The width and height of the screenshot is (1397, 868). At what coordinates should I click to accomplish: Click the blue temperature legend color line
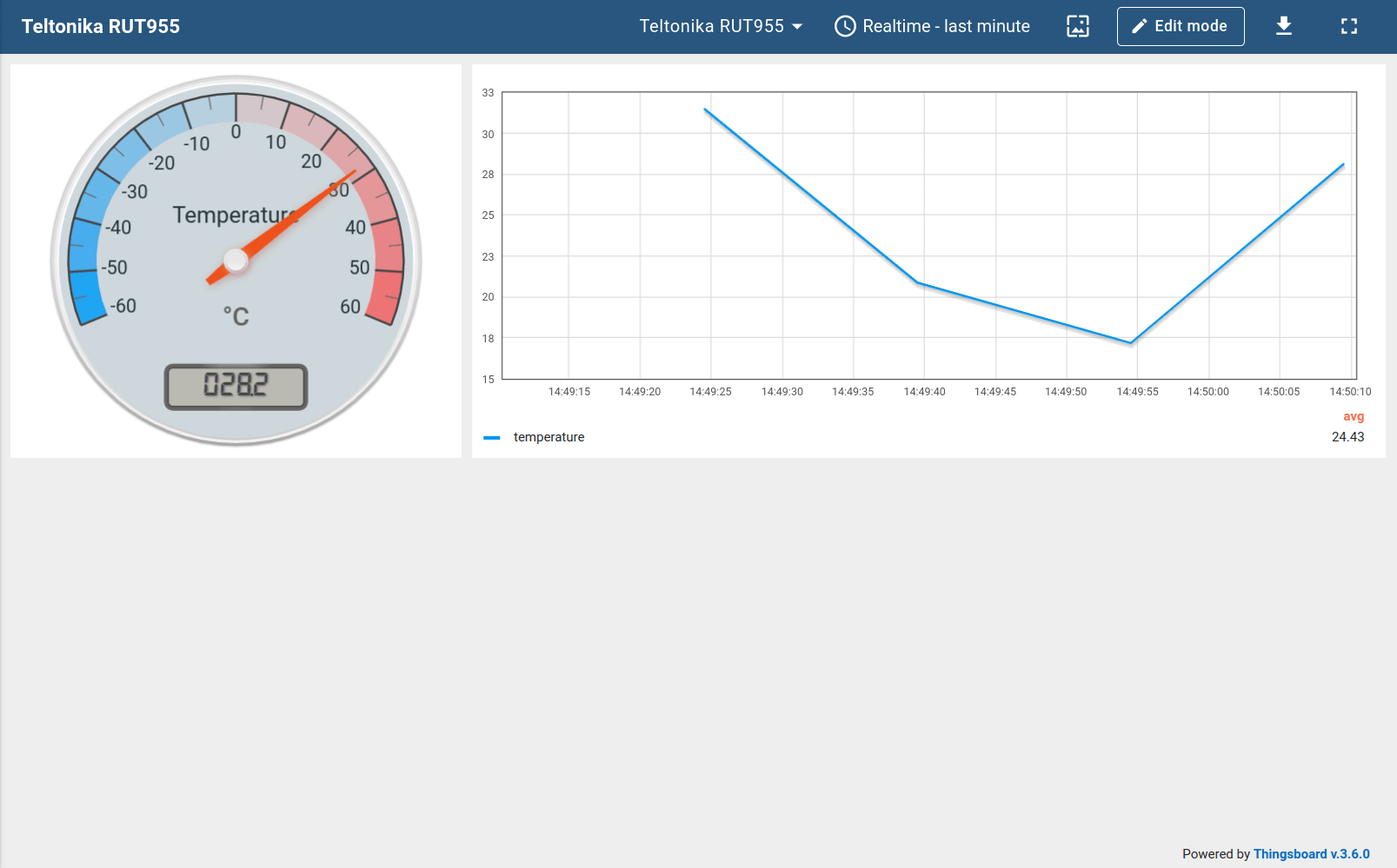click(492, 438)
